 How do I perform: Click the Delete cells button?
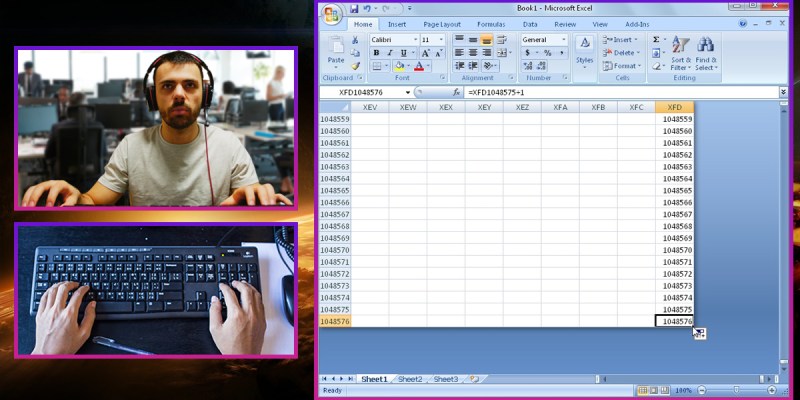[622, 53]
